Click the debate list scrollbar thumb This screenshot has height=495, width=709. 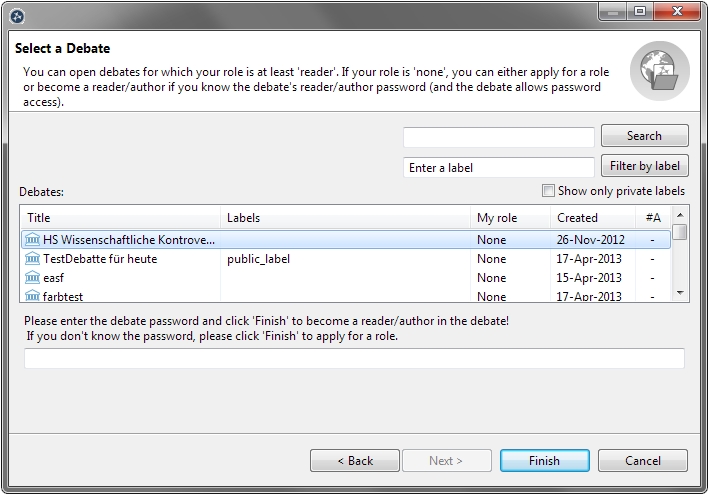[x=680, y=232]
